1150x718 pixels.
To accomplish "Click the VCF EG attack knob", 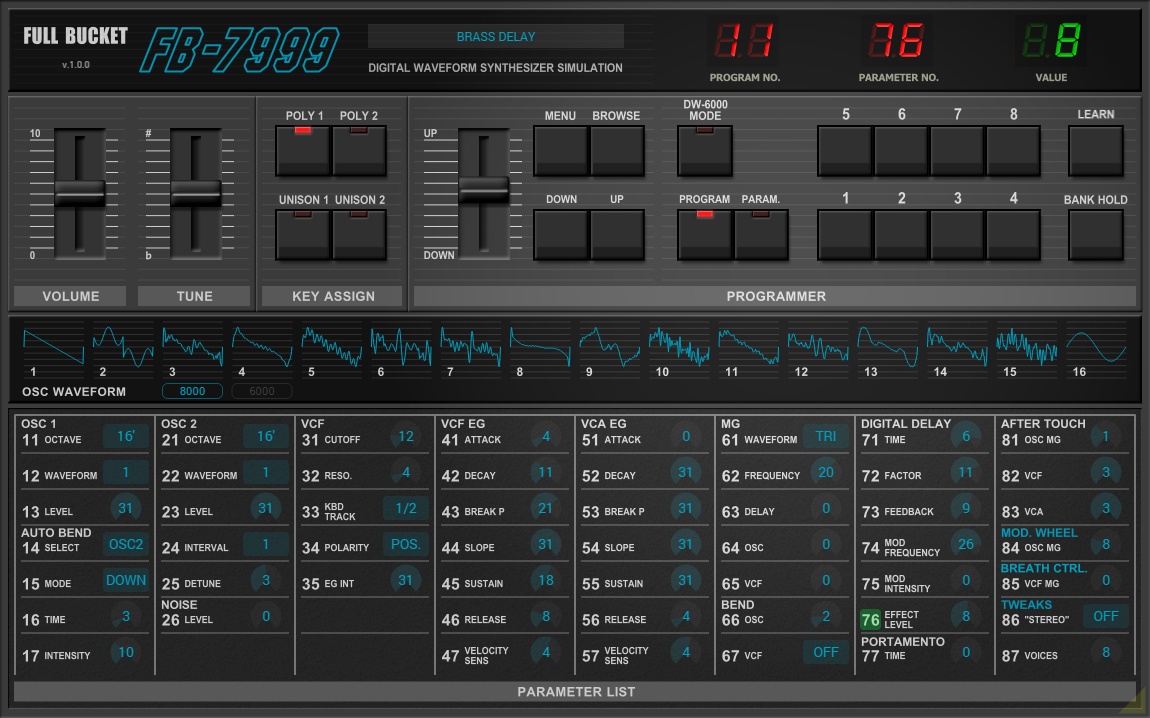I will coord(546,437).
